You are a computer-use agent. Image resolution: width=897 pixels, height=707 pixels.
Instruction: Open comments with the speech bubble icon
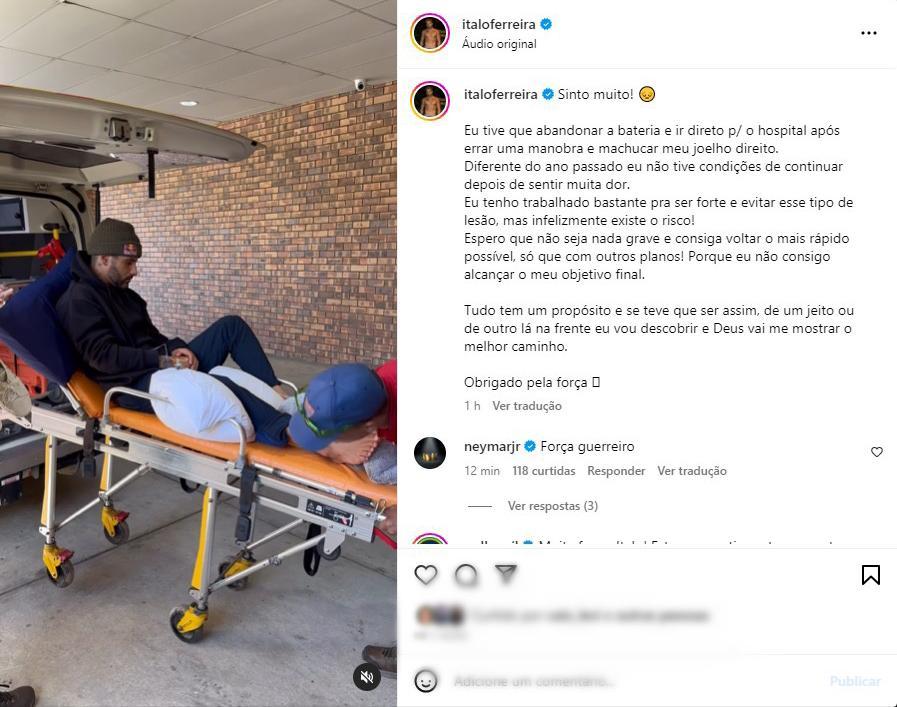(x=466, y=575)
